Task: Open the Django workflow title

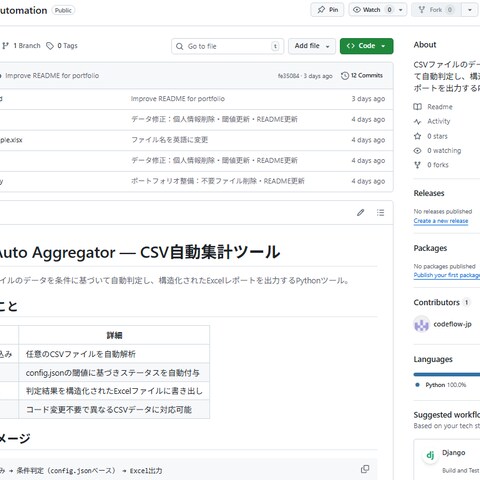Action: [454, 453]
